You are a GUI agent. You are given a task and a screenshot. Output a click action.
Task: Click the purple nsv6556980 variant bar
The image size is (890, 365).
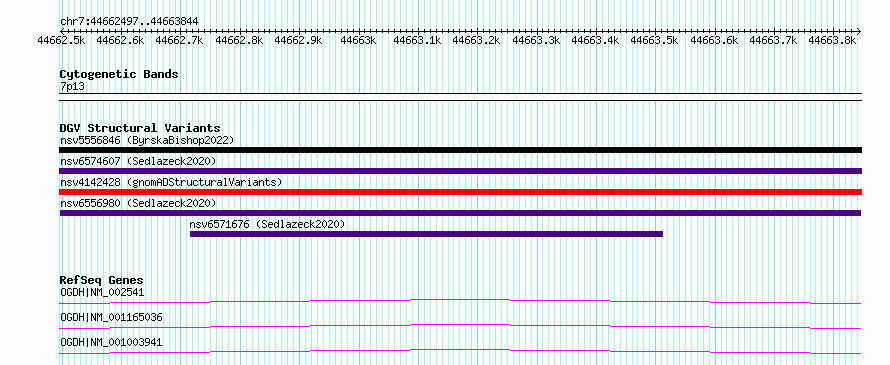pyautogui.click(x=460, y=213)
